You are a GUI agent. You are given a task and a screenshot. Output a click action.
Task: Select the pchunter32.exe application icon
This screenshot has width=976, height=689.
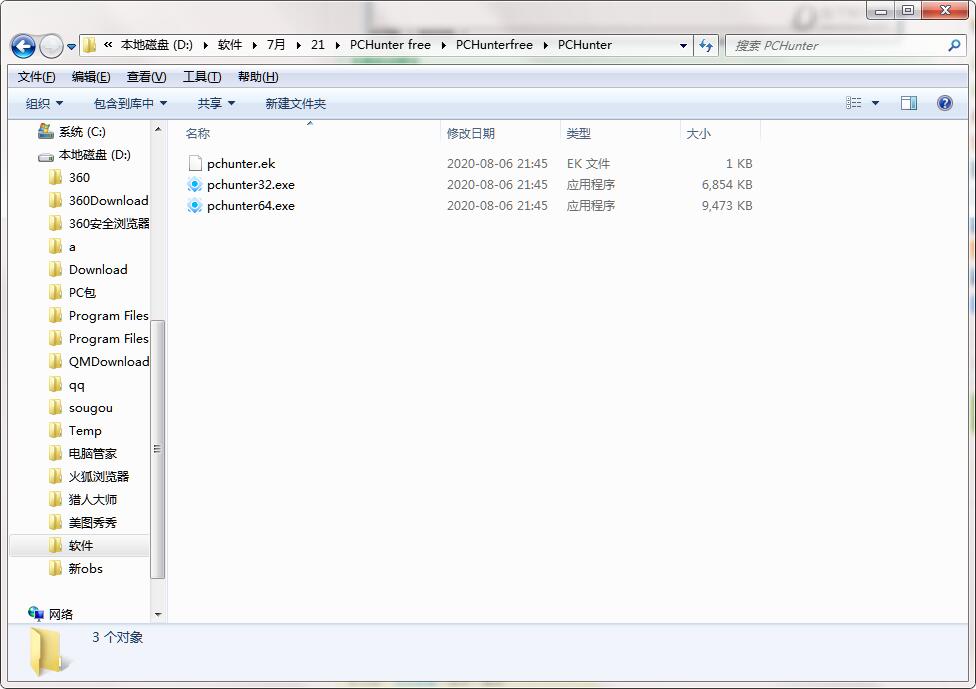pos(195,185)
